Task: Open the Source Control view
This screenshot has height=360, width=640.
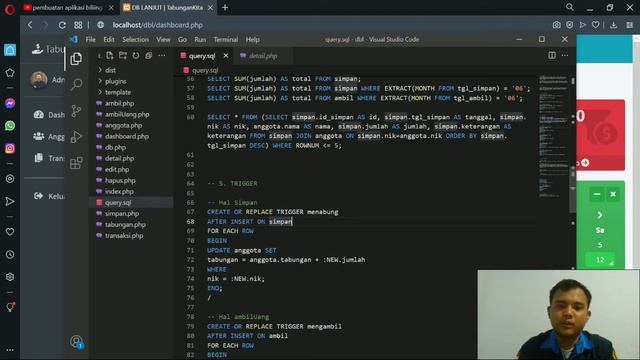Action: (76, 111)
